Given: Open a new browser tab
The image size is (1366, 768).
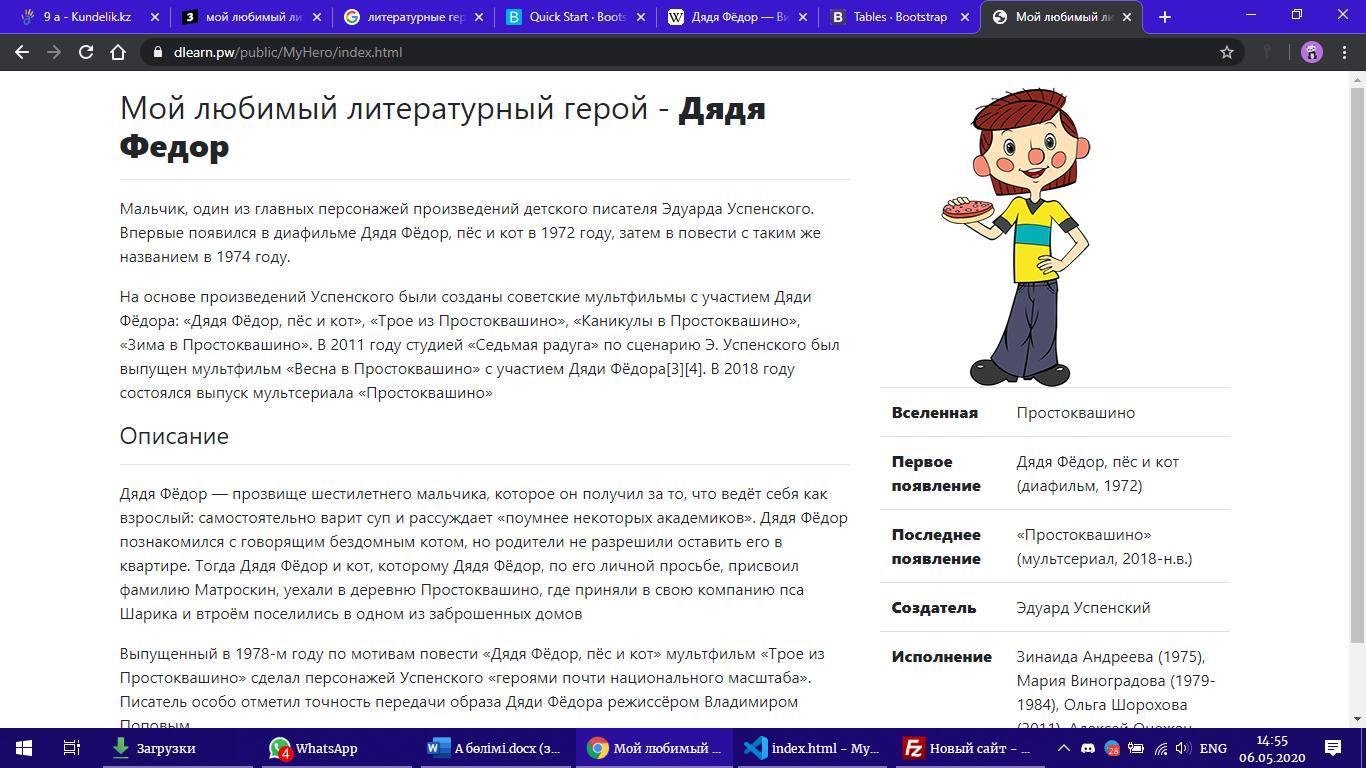Looking at the screenshot, I should point(1164,17).
